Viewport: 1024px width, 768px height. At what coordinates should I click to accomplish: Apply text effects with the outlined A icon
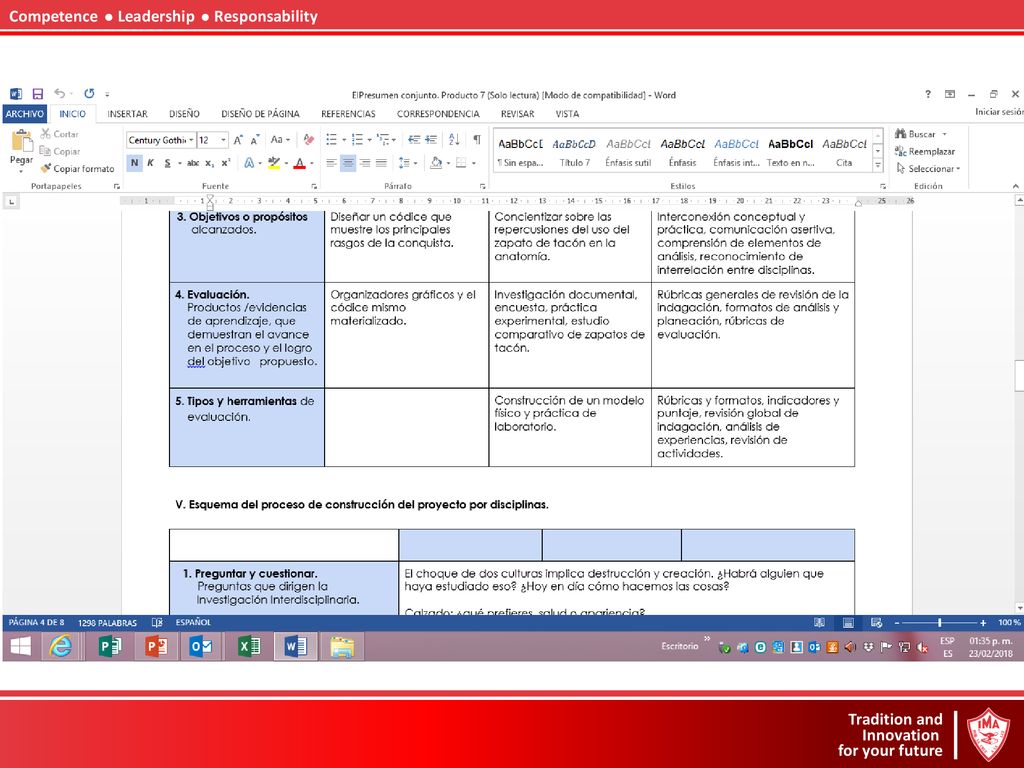249,163
